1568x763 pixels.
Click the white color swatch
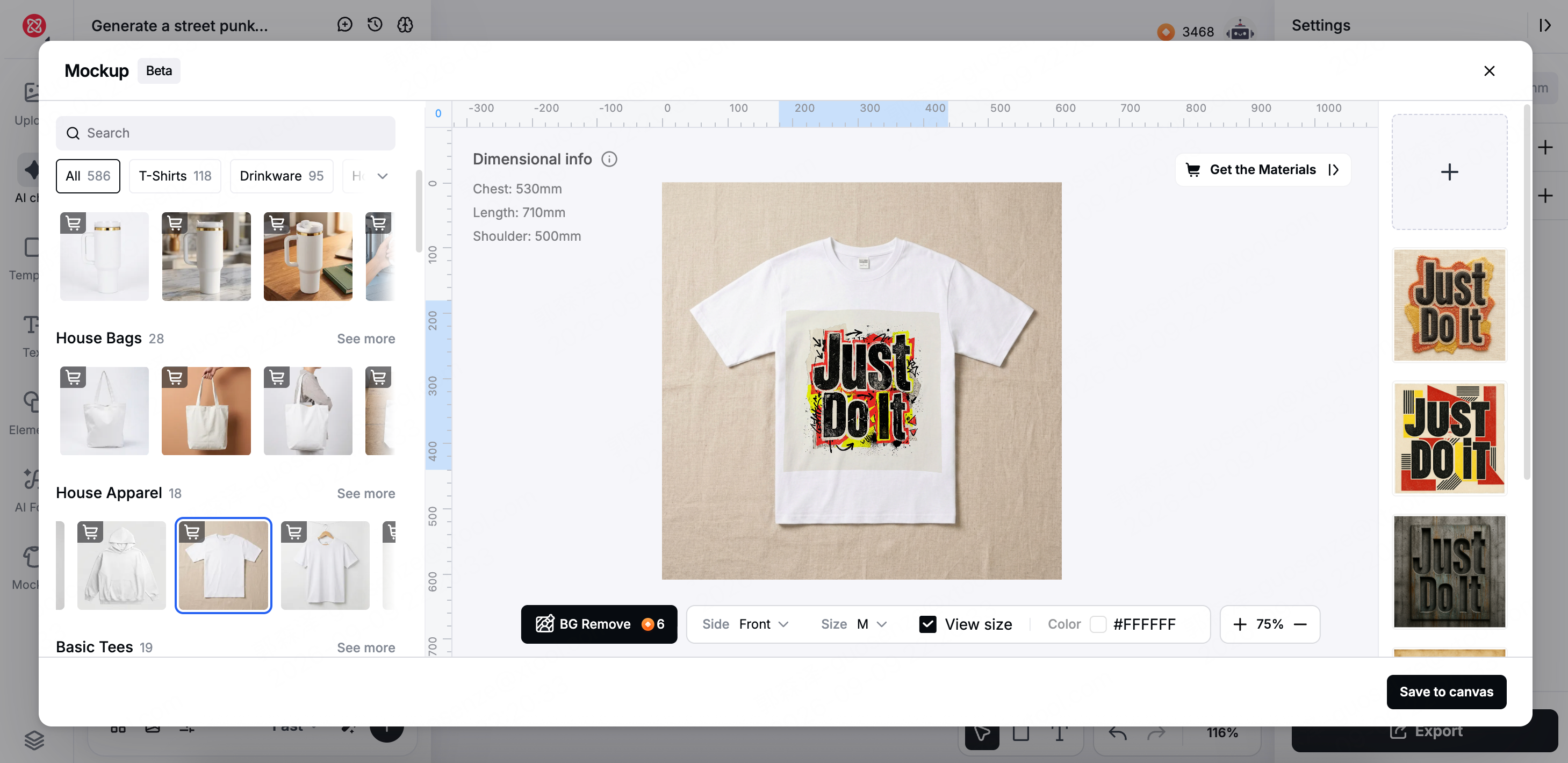pos(1097,624)
